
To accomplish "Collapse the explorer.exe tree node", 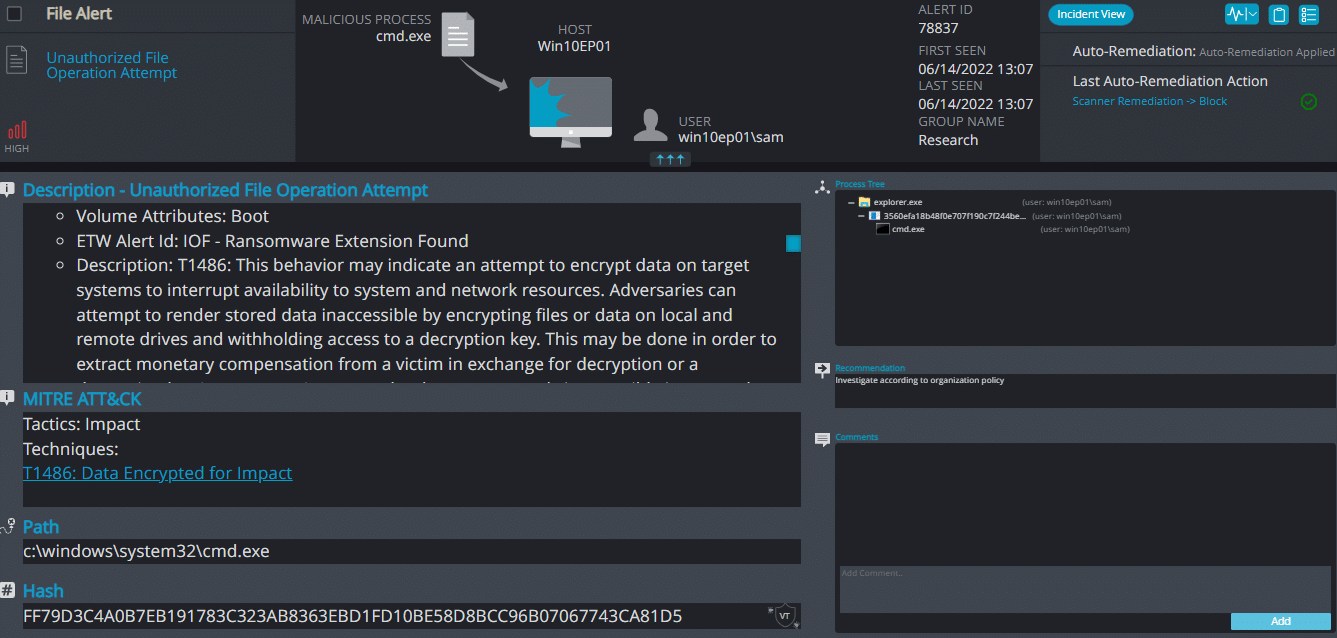I will pyautogui.click(x=851, y=202).
